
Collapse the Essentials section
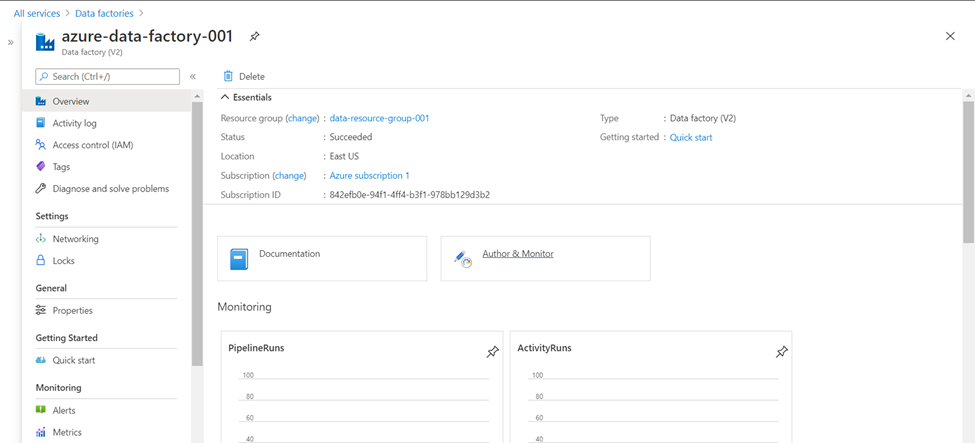[x=225, y=97]
